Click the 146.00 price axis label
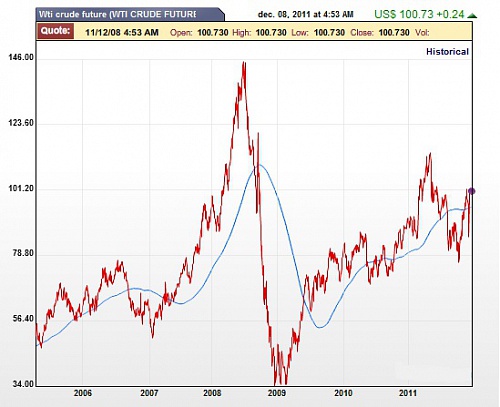The height and width of the screenshot is (407, 500). [x=21, y=58]
